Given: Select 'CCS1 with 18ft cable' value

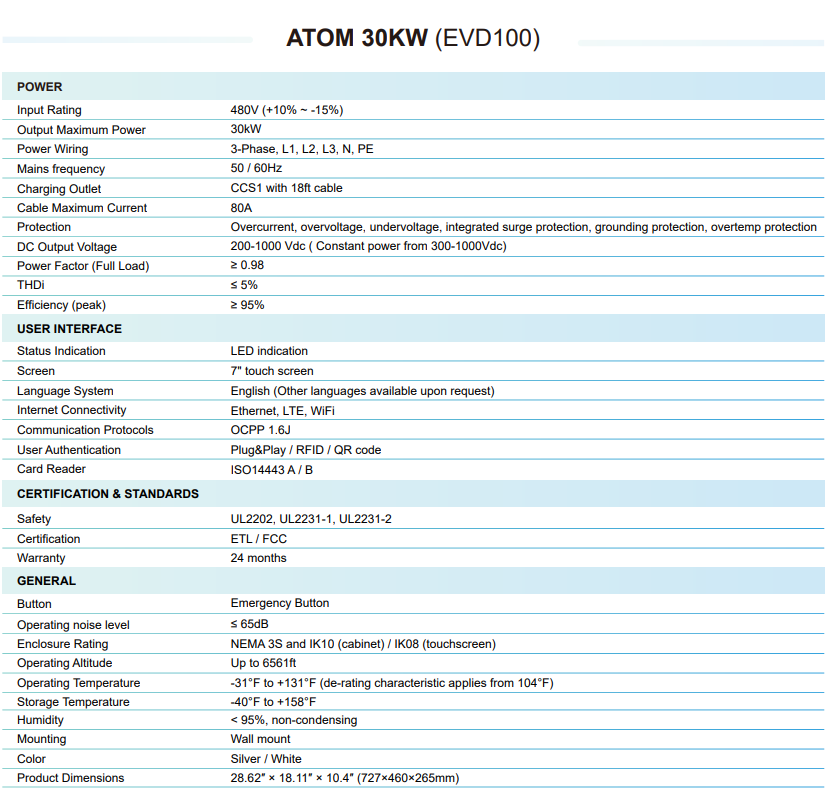Looking at the screenshot, I should (x=286, y=188).
